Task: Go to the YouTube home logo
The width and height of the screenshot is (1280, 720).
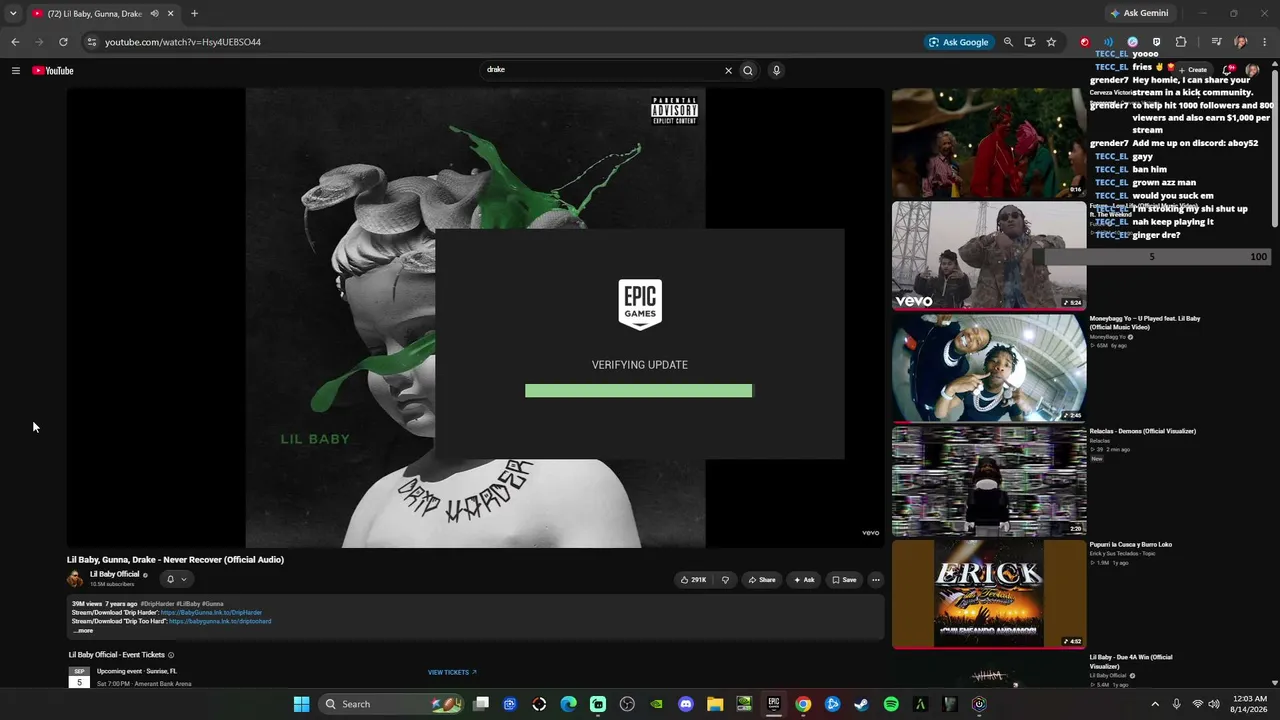Action: [x=53, y=70]
